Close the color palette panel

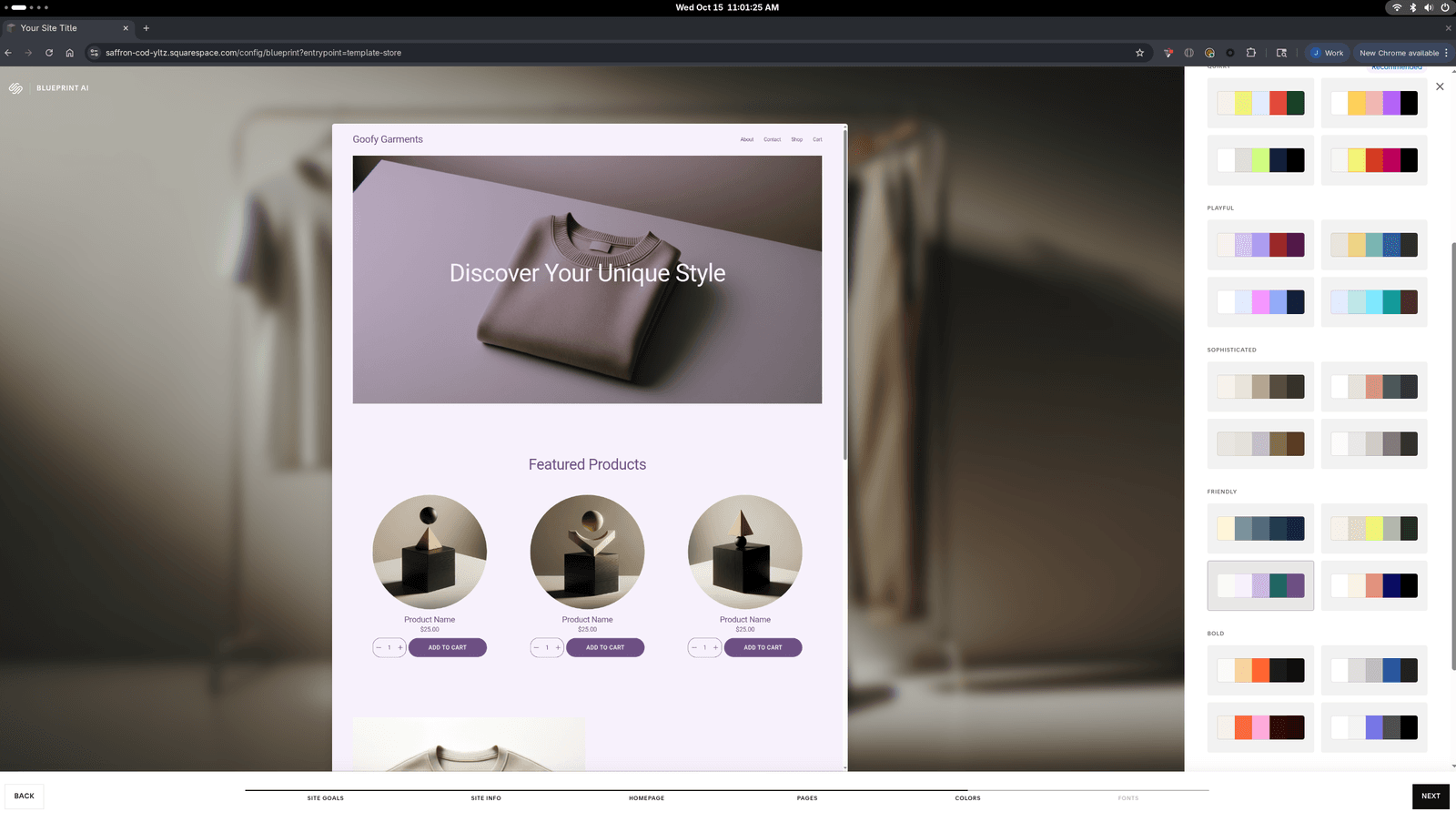click(1440, 86)
